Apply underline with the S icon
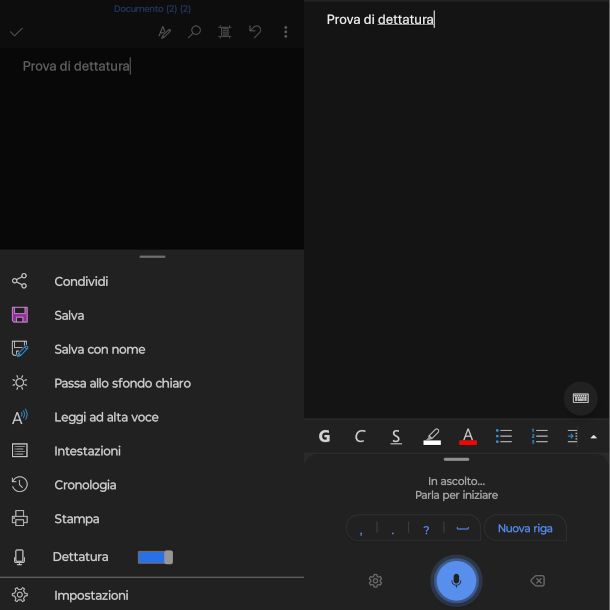 [396, 437]
